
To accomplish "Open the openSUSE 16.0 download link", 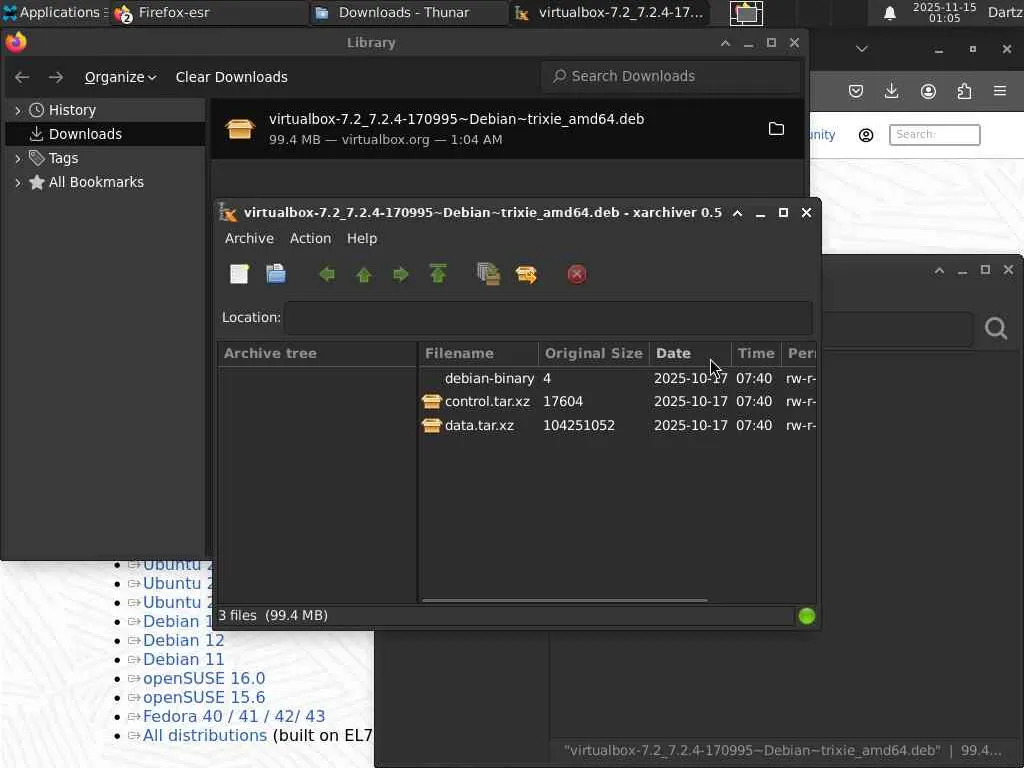I will click(x=204, y=679).
